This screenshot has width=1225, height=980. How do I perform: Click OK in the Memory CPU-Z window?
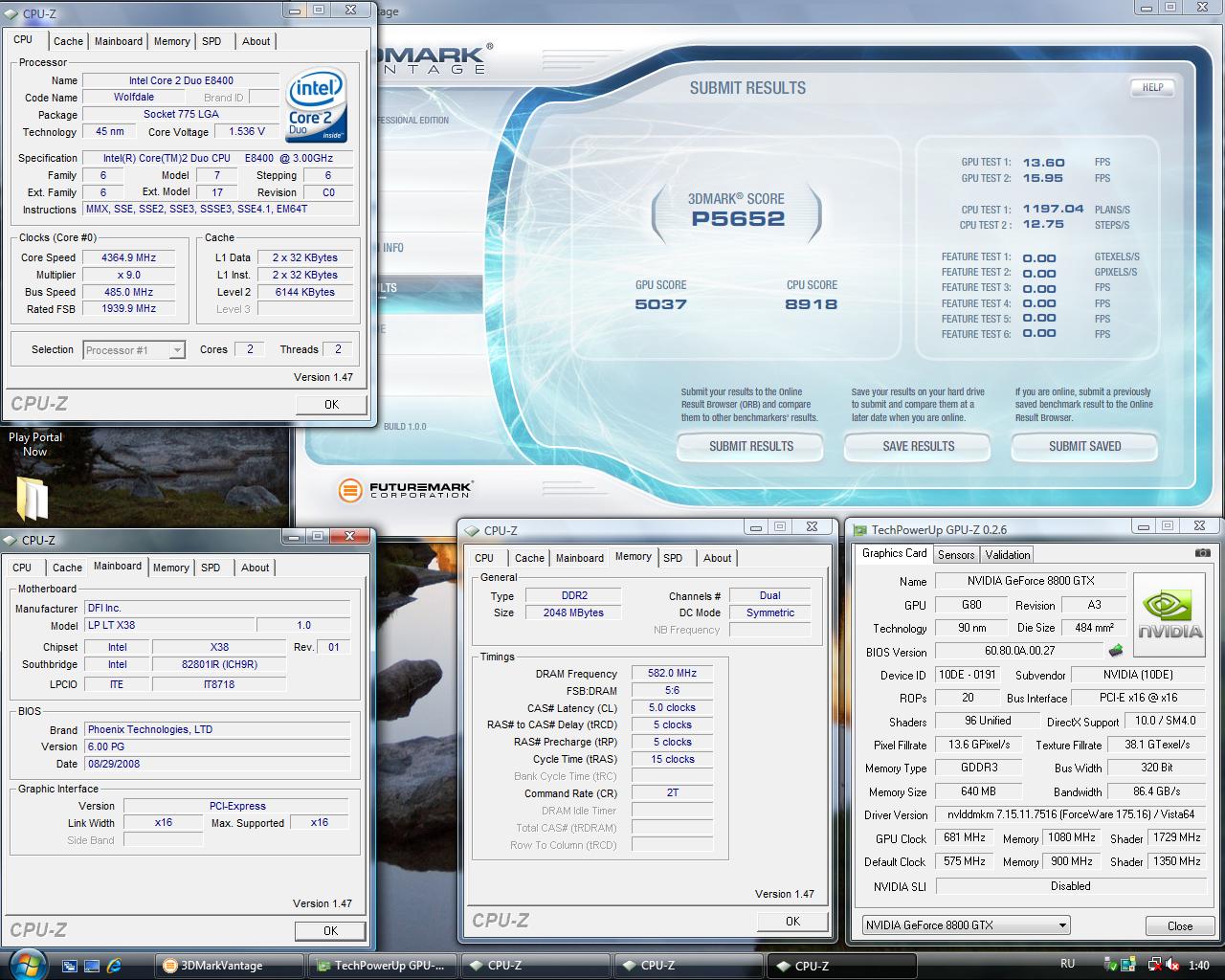coord(792,921)
